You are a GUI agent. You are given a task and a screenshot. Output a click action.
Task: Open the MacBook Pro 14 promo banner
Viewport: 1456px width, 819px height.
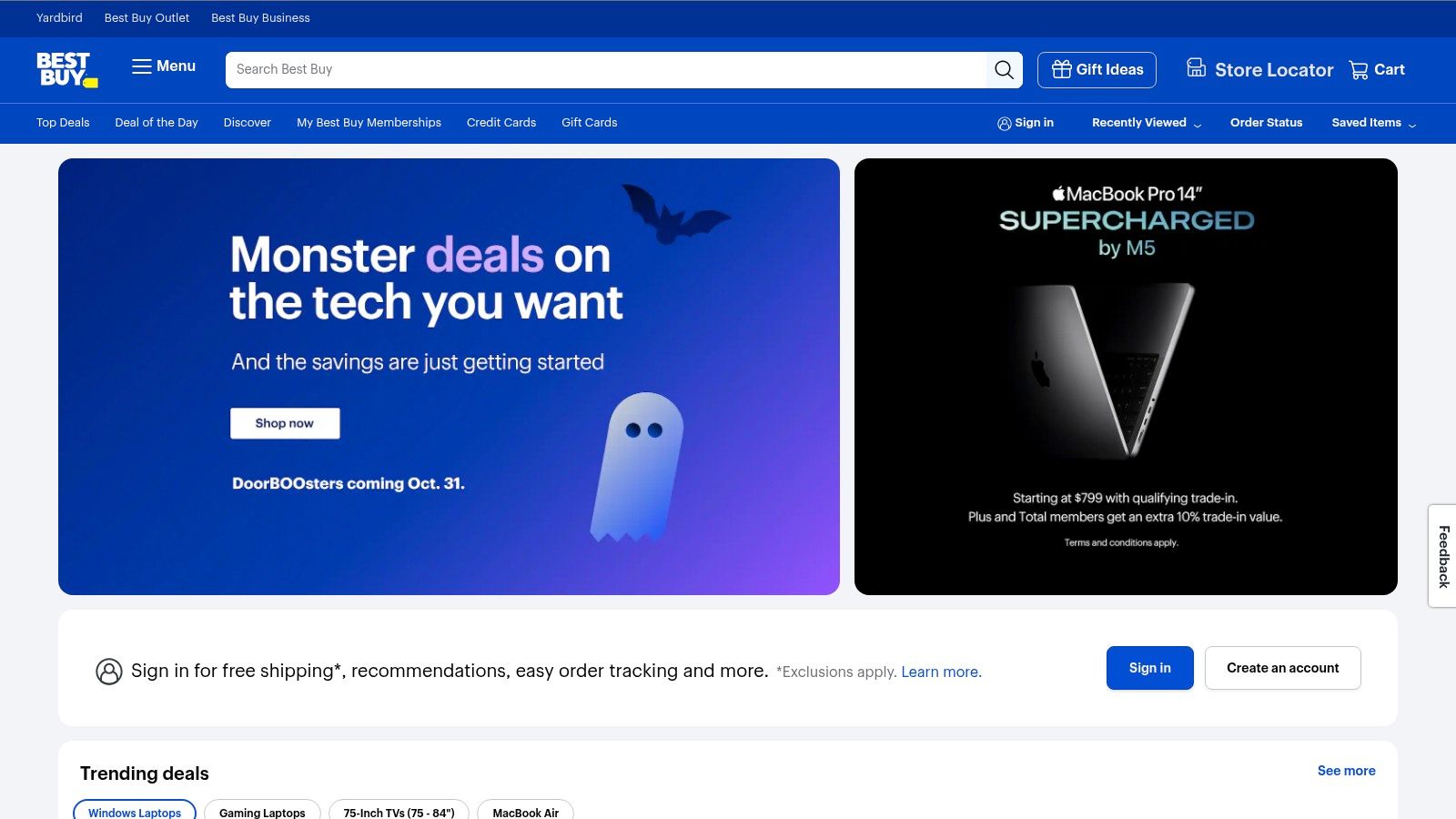(1126, 377)
